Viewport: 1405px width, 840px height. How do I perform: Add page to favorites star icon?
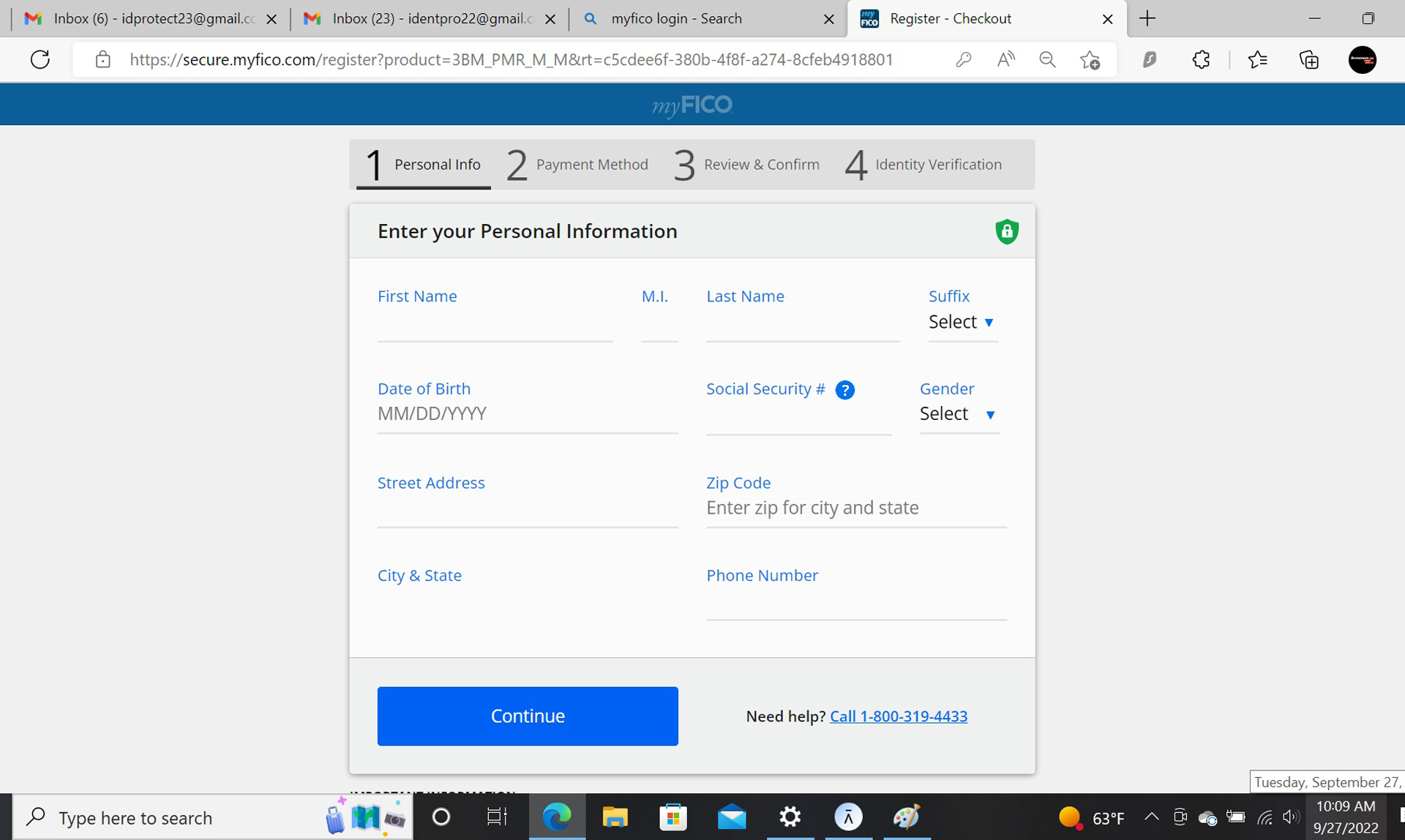(1090, 59)
